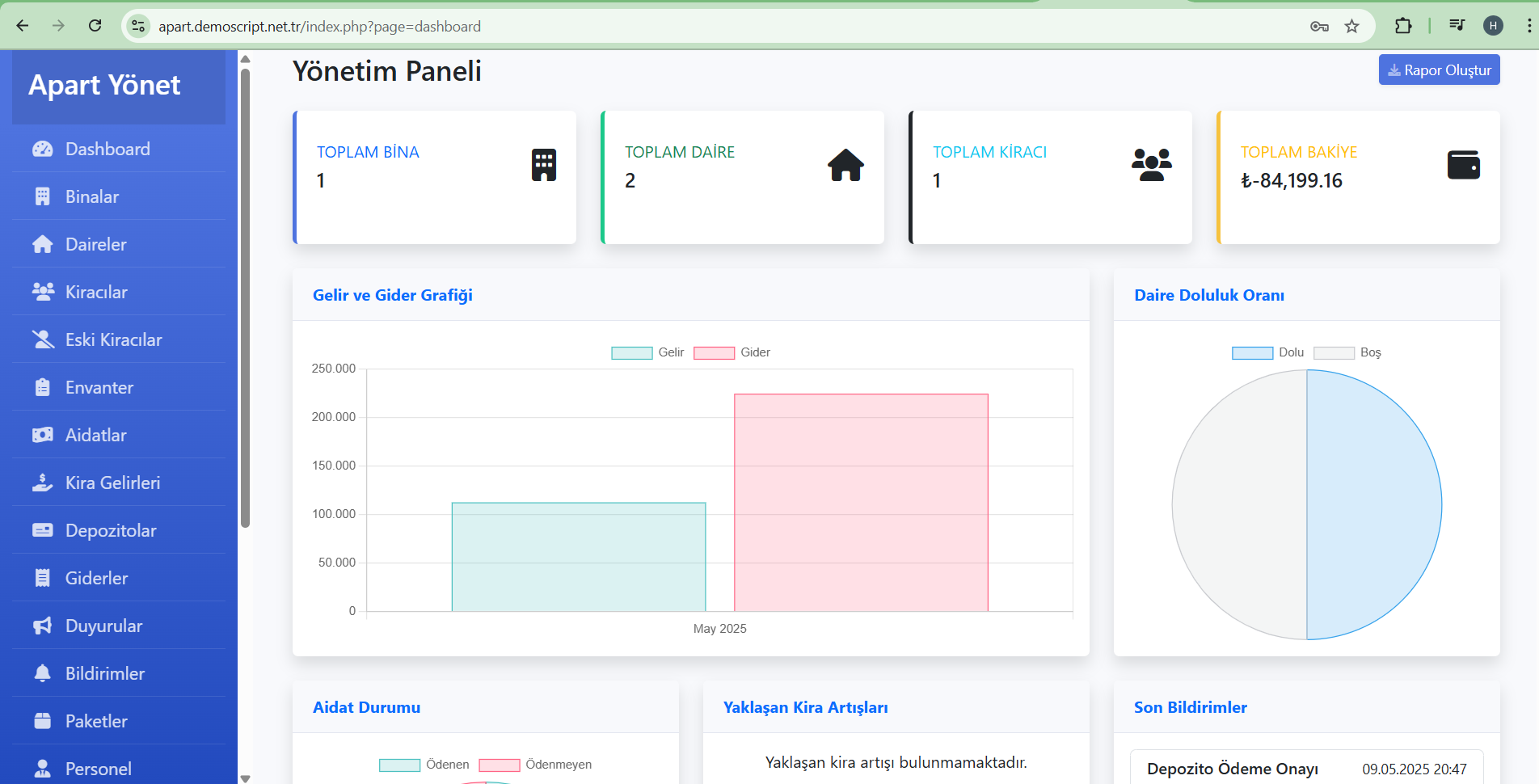
Task: Click the Binalar building icon
Action: tap(42, 197)
